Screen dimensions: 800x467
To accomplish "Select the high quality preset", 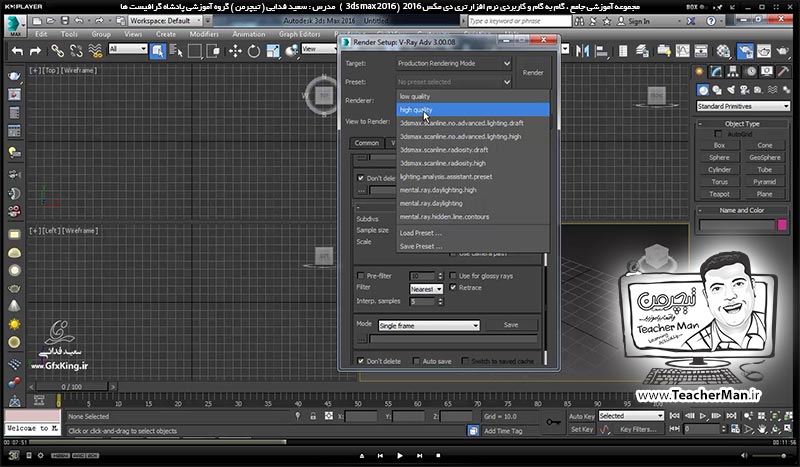I will (x=472, y=110).
